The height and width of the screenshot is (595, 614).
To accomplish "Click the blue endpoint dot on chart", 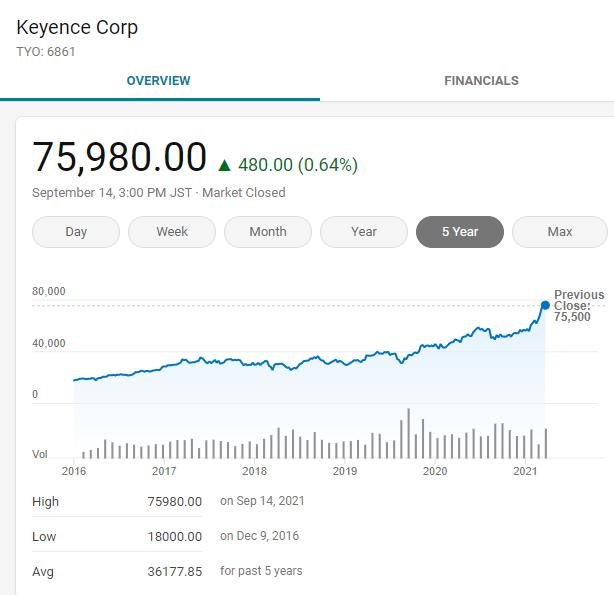I will click(x=545, y=305).
